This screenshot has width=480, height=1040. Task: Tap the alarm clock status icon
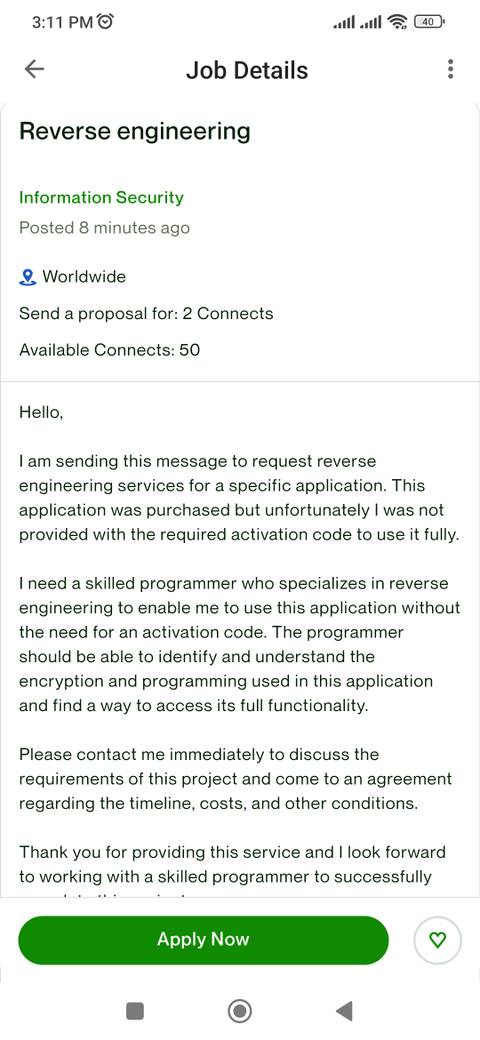coord(105,22)
